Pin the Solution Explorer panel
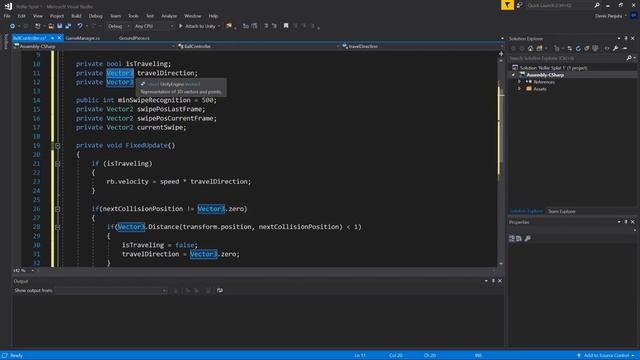The height and width of the screenshot is (360, 640). click(x=626, y=38)
